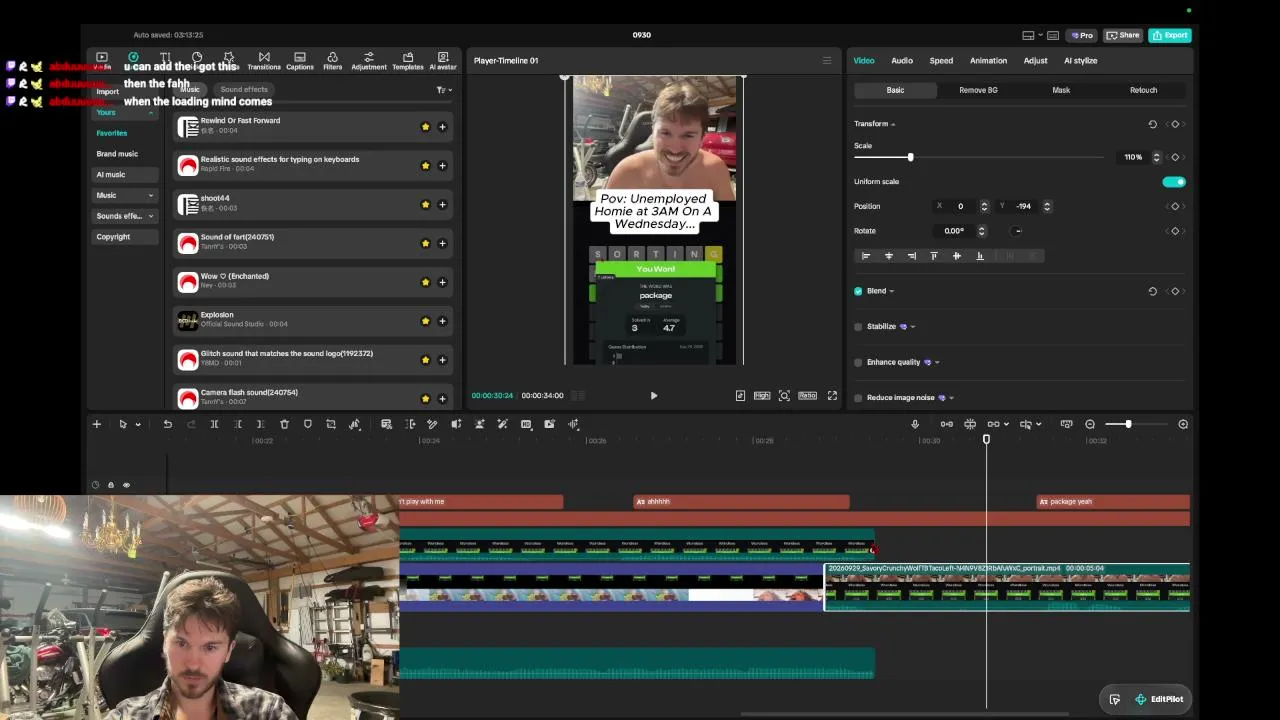Image resolution: width=1280 pixels, height=720 pixels.
Task: Click the fullscreen preview icon
Action: pyautogui.click(x=832, y=395)
